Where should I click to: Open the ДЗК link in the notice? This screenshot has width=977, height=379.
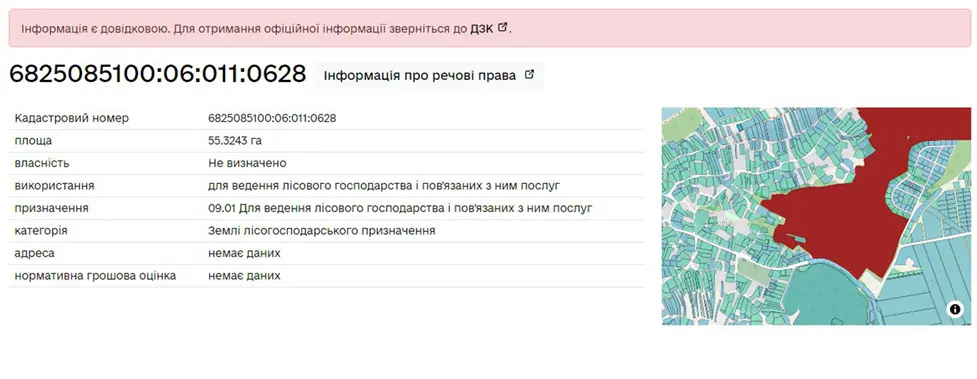click(x=481, y=28)
